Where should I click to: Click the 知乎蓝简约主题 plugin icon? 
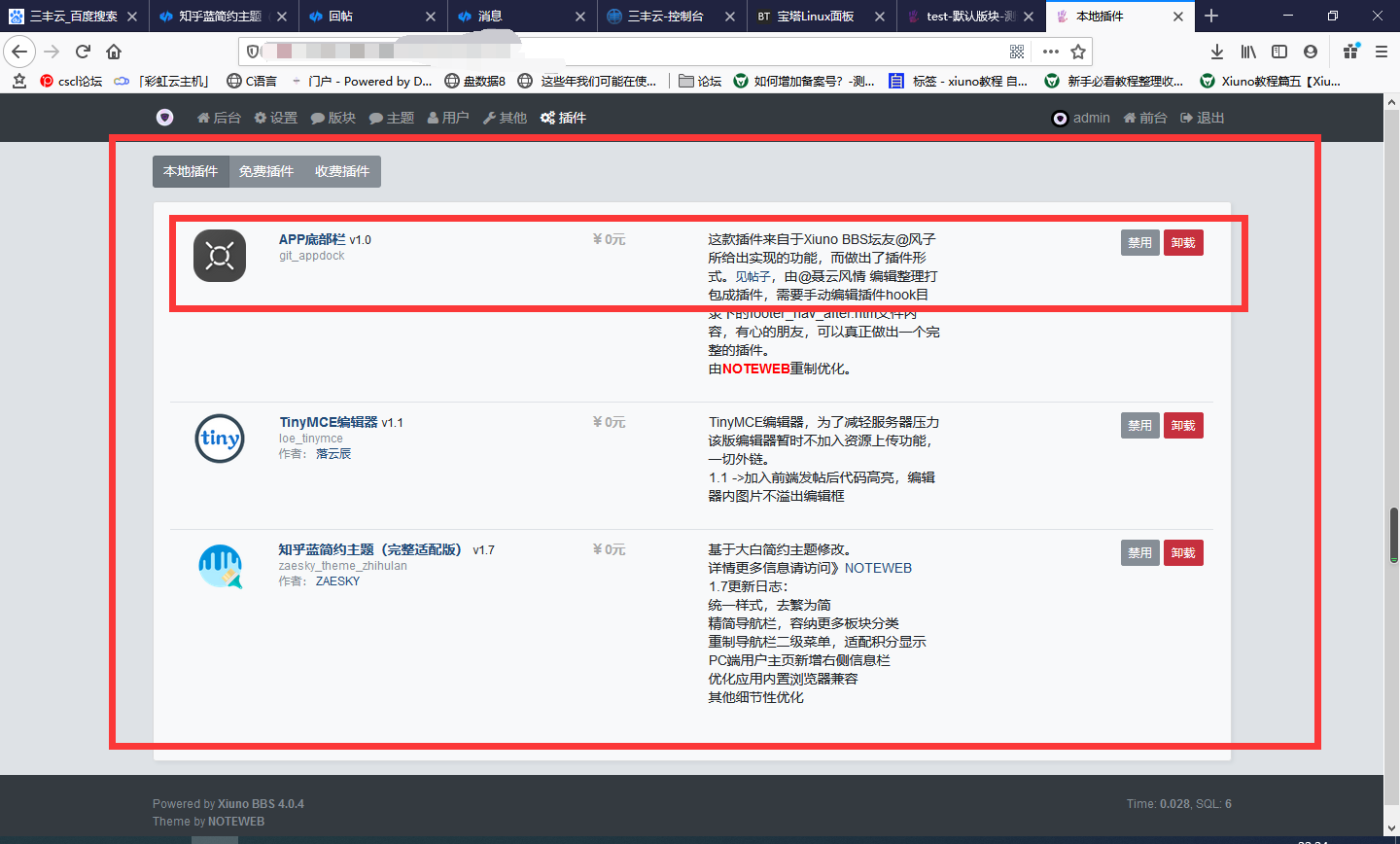220,566
